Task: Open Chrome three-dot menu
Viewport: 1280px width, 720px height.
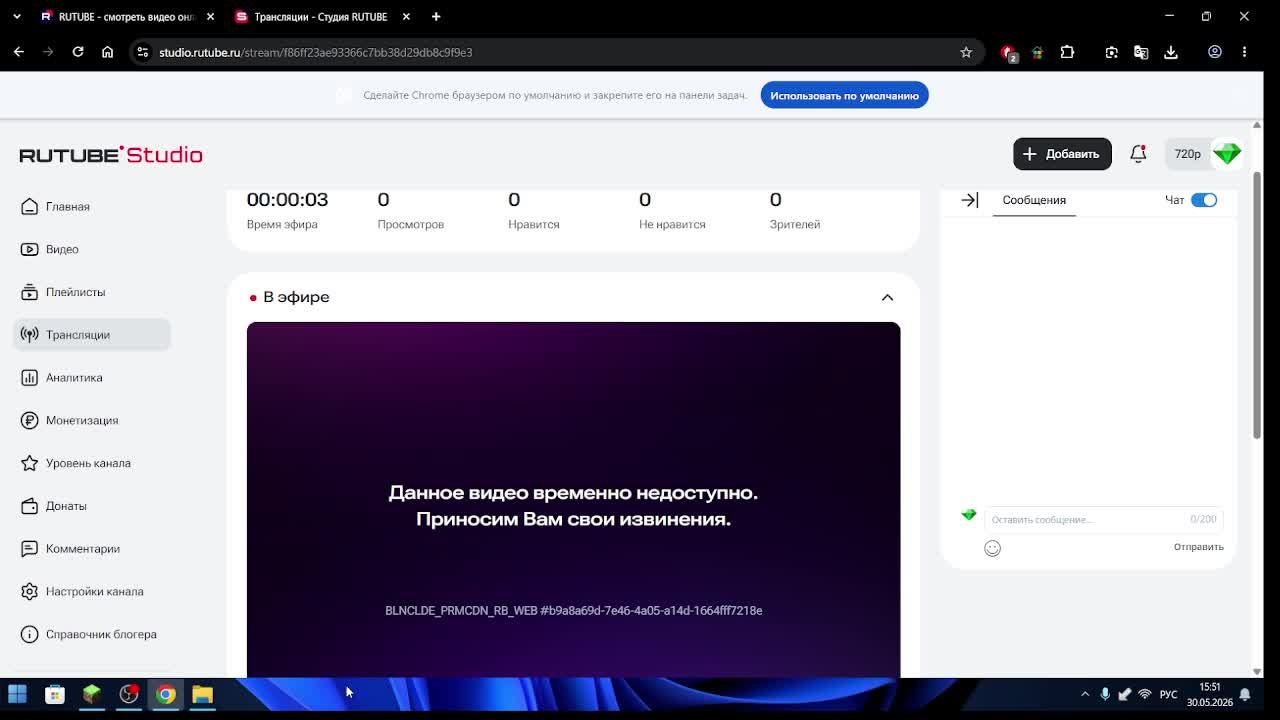Action: pos(1244,52)
